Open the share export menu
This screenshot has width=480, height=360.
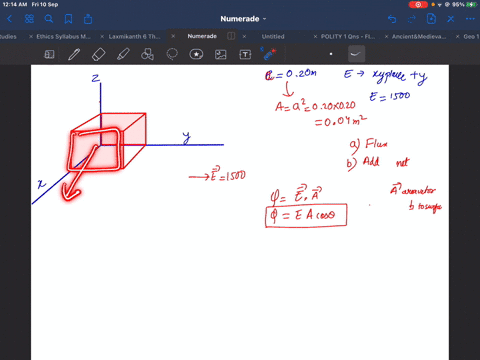pyautogui.click(x=88, y=19)
